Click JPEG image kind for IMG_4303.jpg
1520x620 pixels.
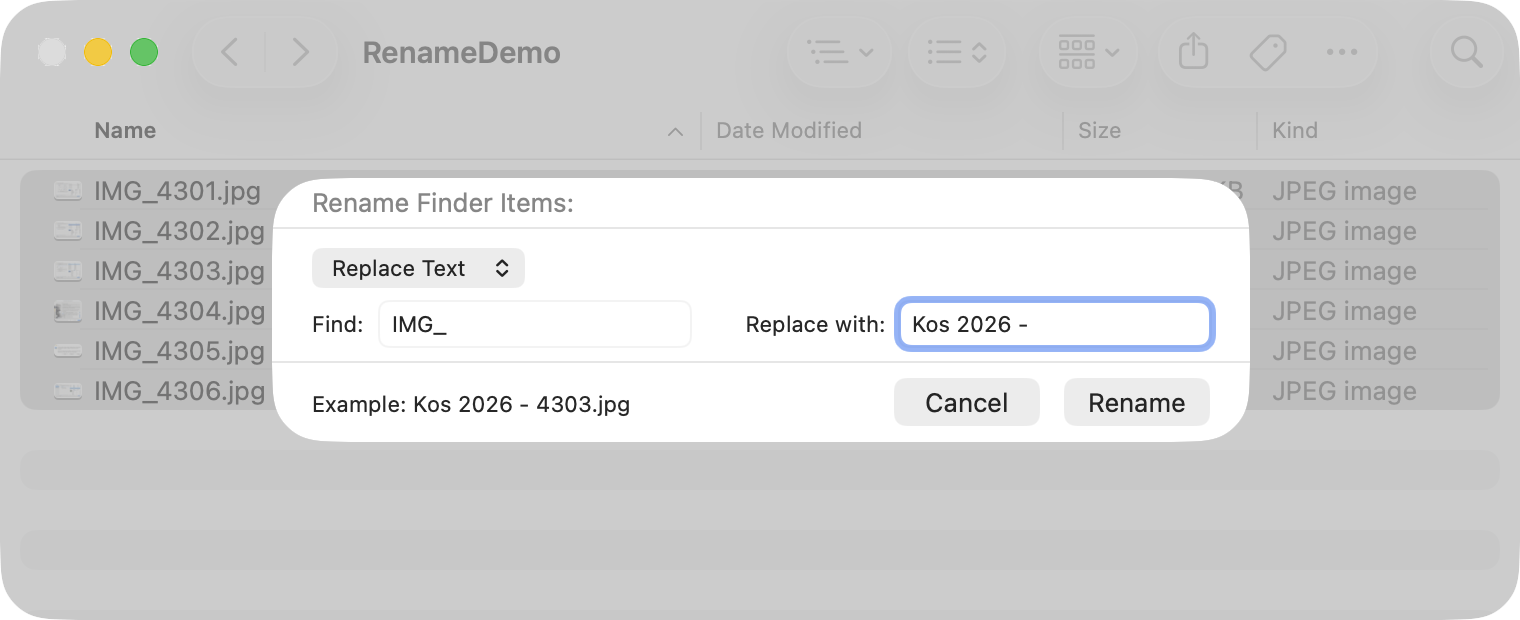[x=1344, y=271]
